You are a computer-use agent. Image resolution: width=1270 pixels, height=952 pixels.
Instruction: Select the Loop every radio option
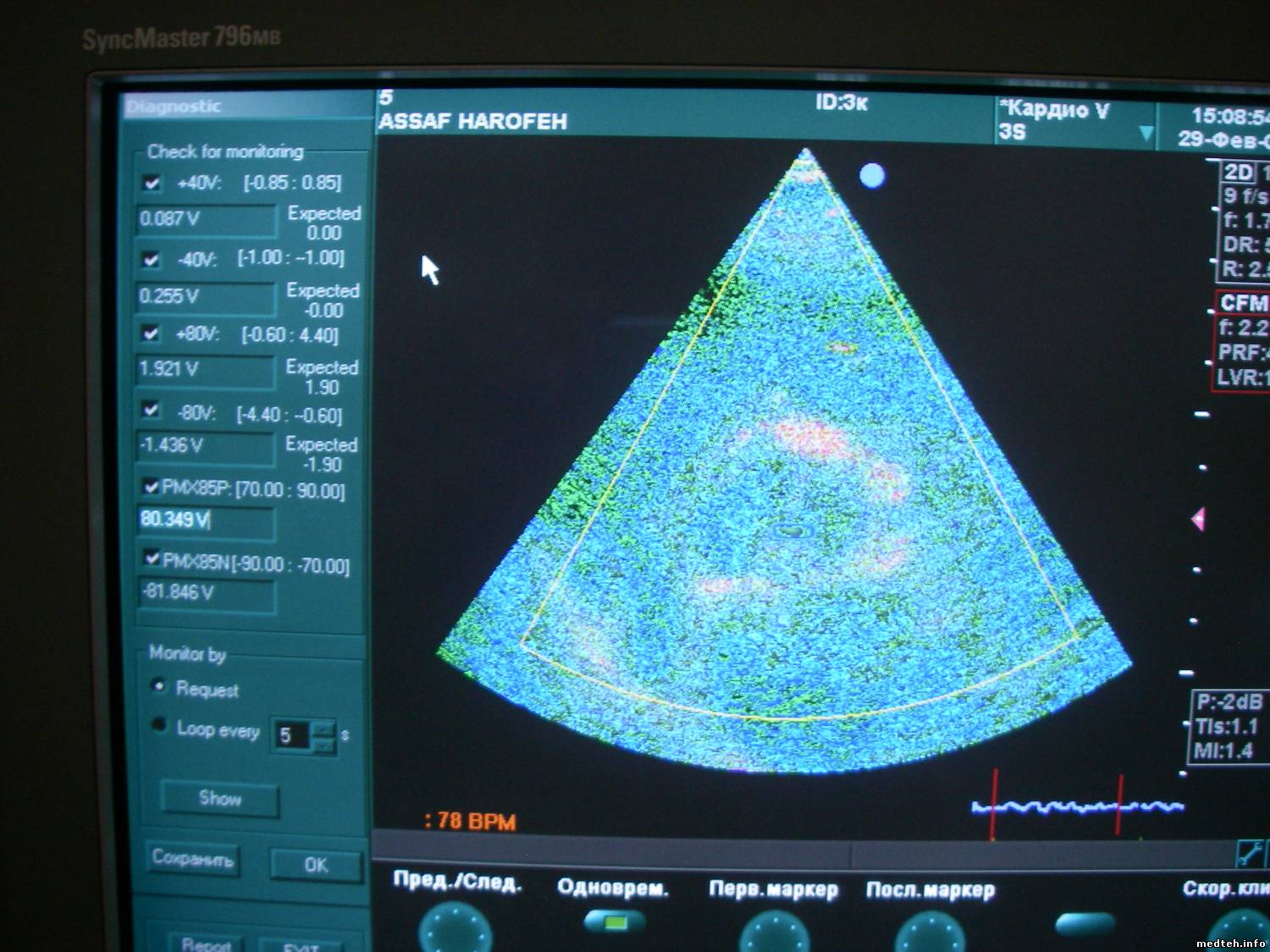158,725
